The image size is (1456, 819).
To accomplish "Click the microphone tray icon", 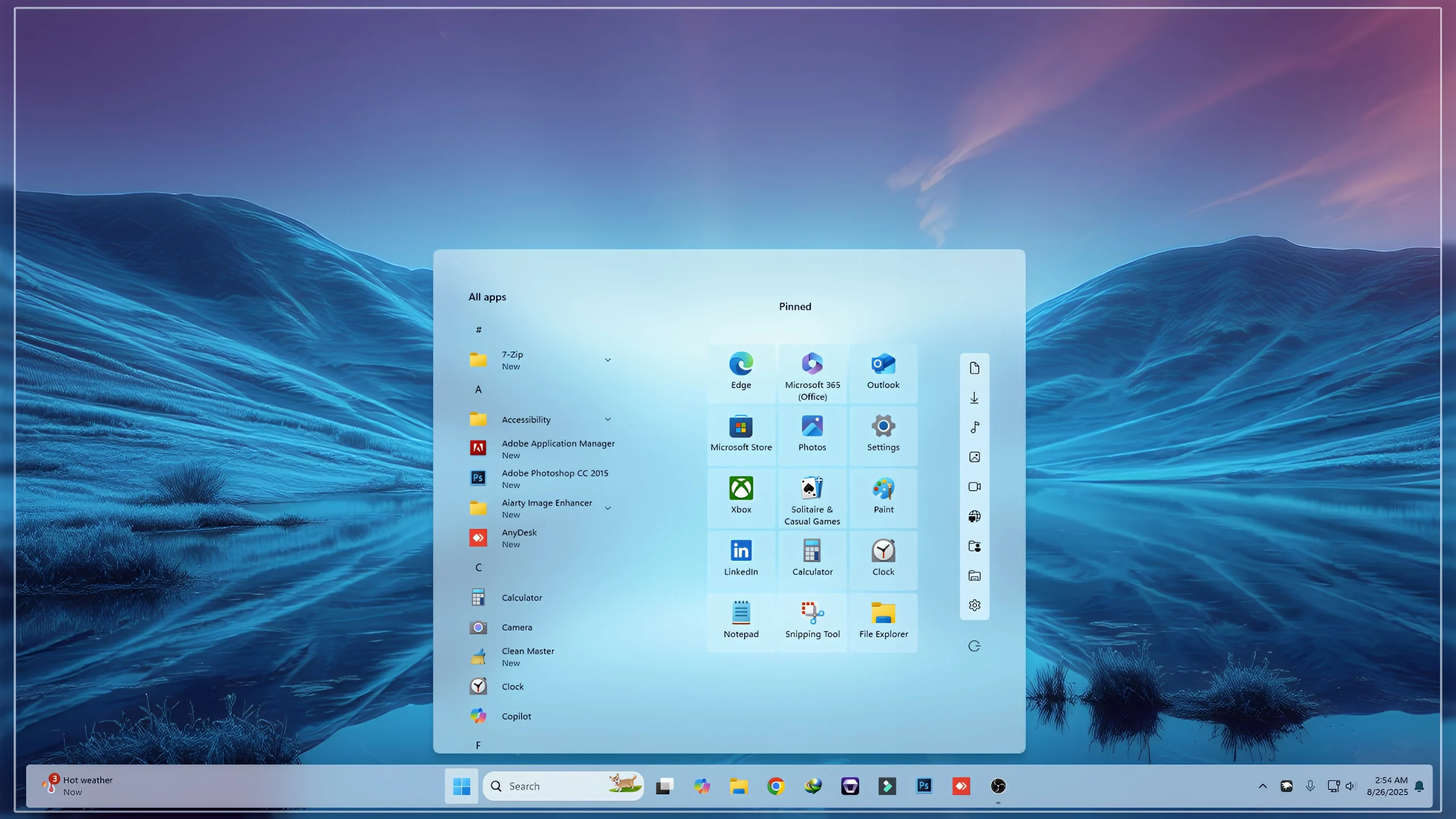I will tap(1310, 786).
